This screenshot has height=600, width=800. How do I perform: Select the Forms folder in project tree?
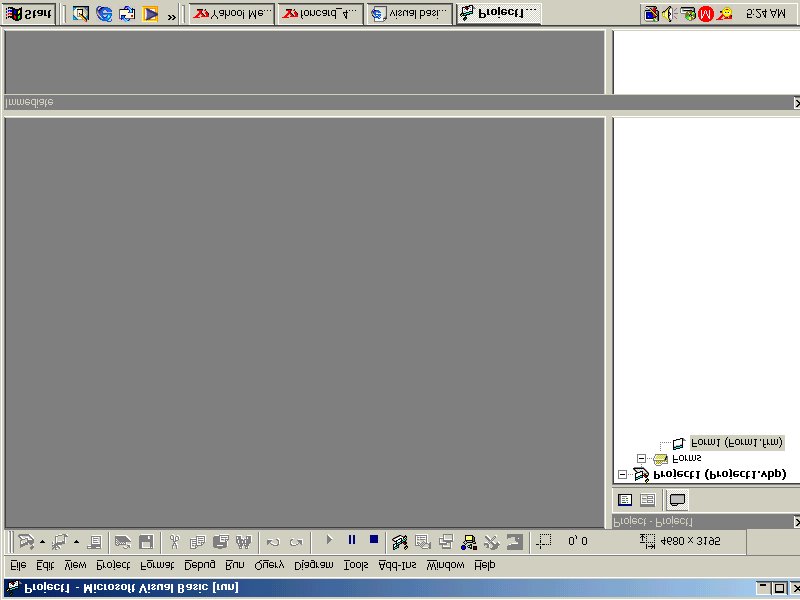click(686, 458)
